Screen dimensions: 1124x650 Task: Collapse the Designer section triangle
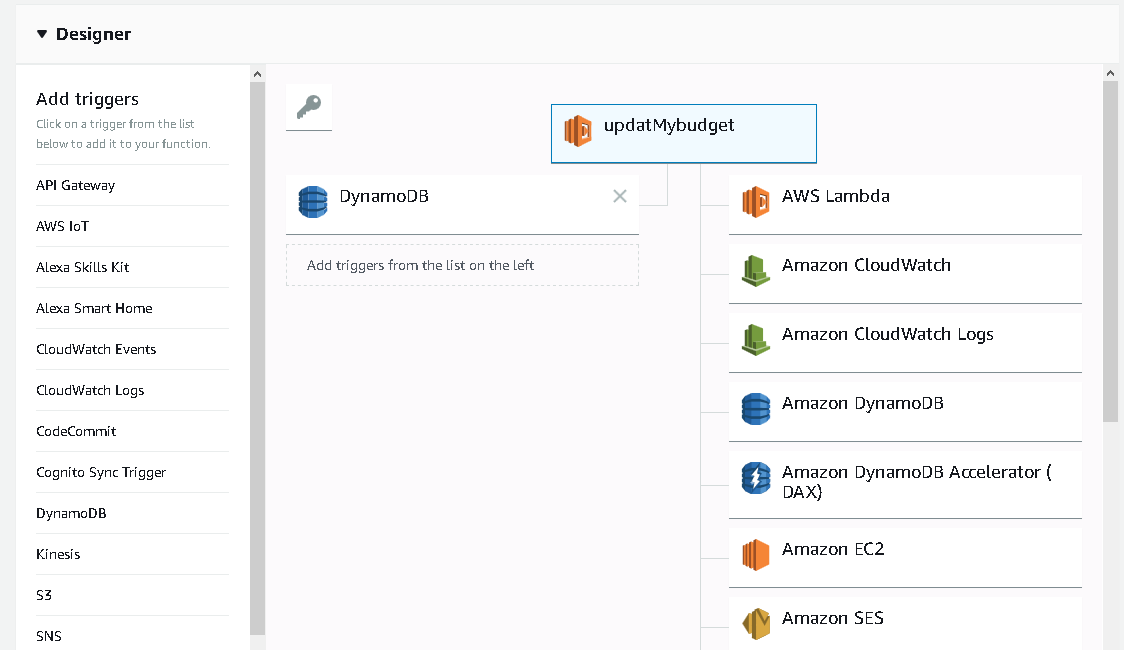(x=42, y=34)
